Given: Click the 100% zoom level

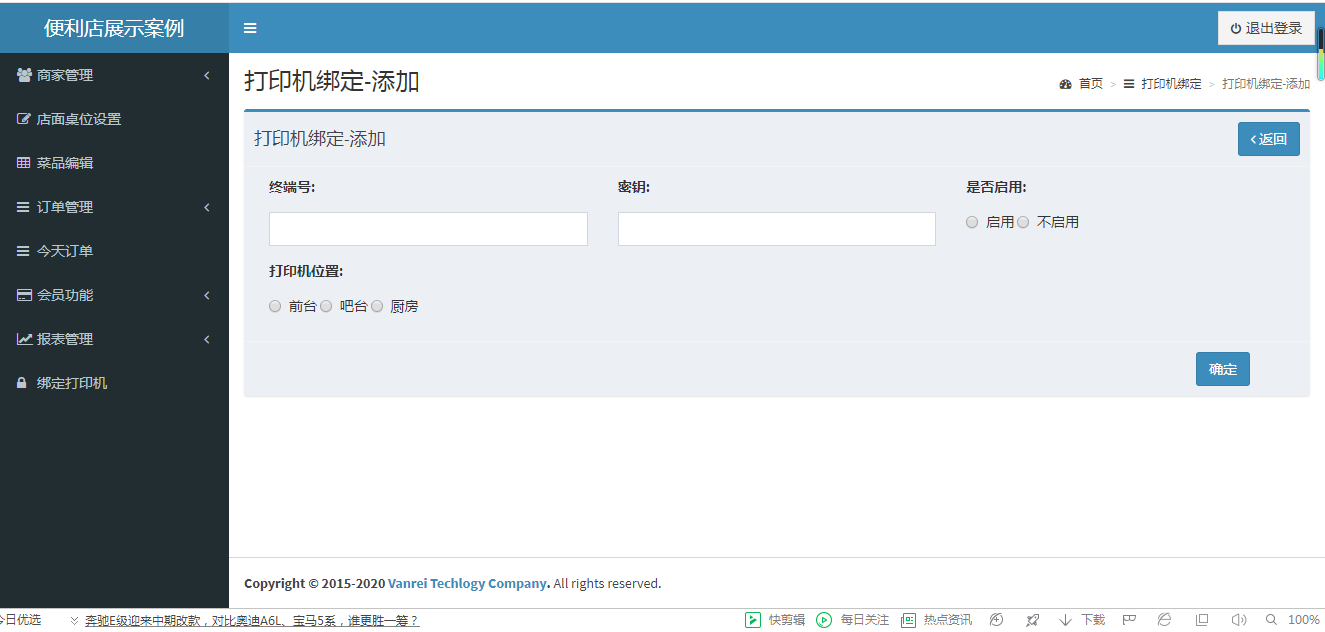Looking at the screenshot, I should [x=1304, y=620].
